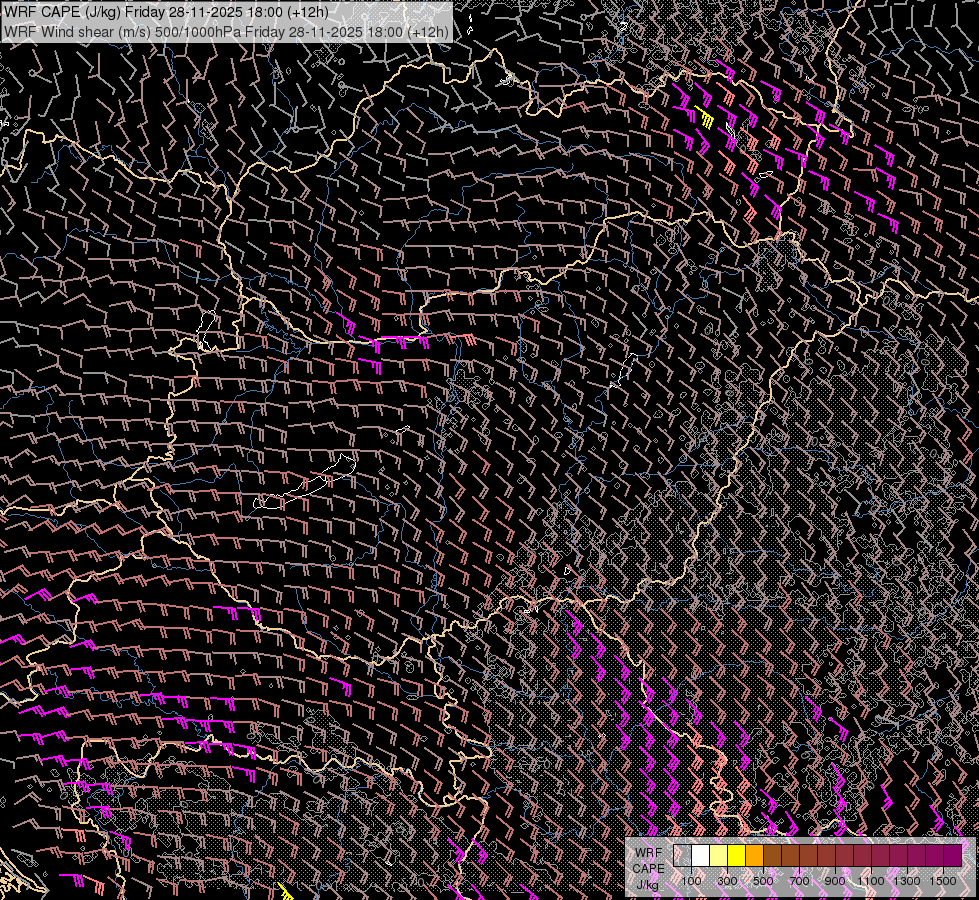Select the white CAPE legend swatch
The image size is (979, 900).
700,856
